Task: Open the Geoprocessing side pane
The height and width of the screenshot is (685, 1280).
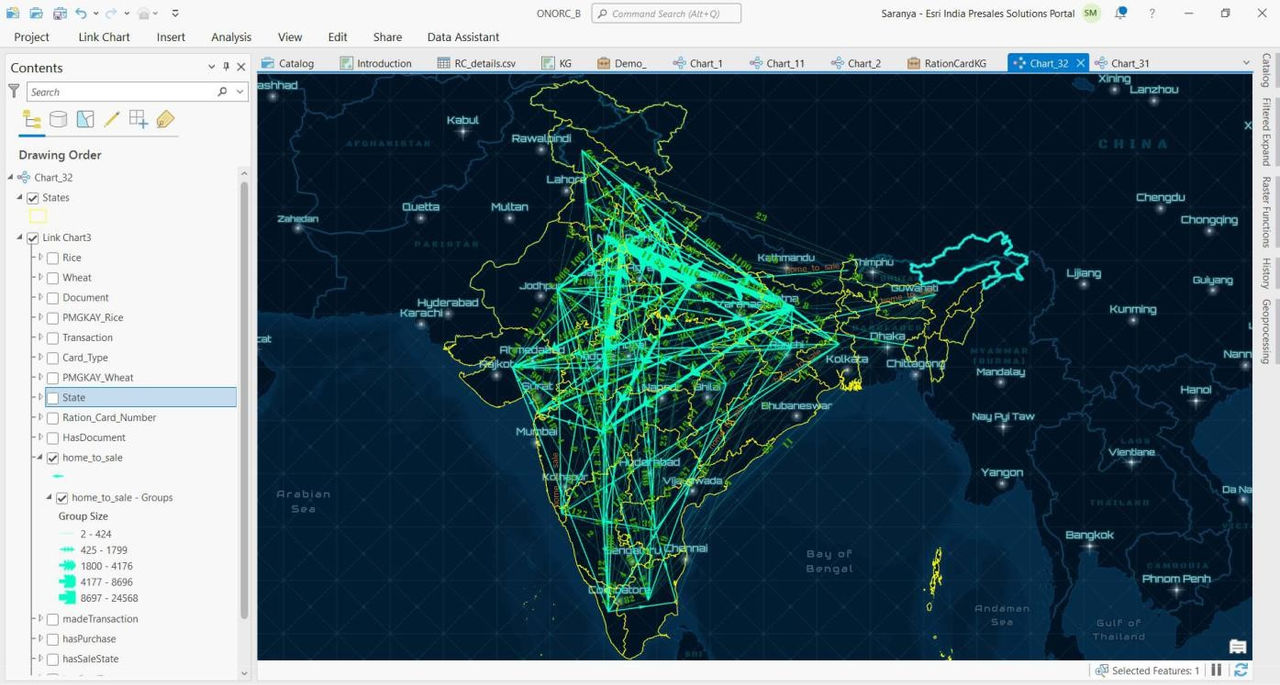Action: pyautogui.click(x=1266, y=331)
